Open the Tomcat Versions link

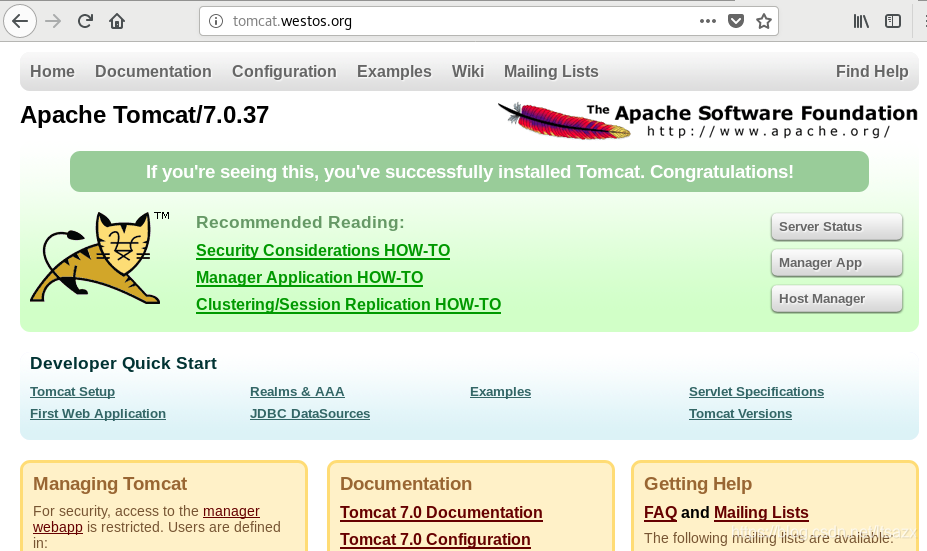pos(740,414)
